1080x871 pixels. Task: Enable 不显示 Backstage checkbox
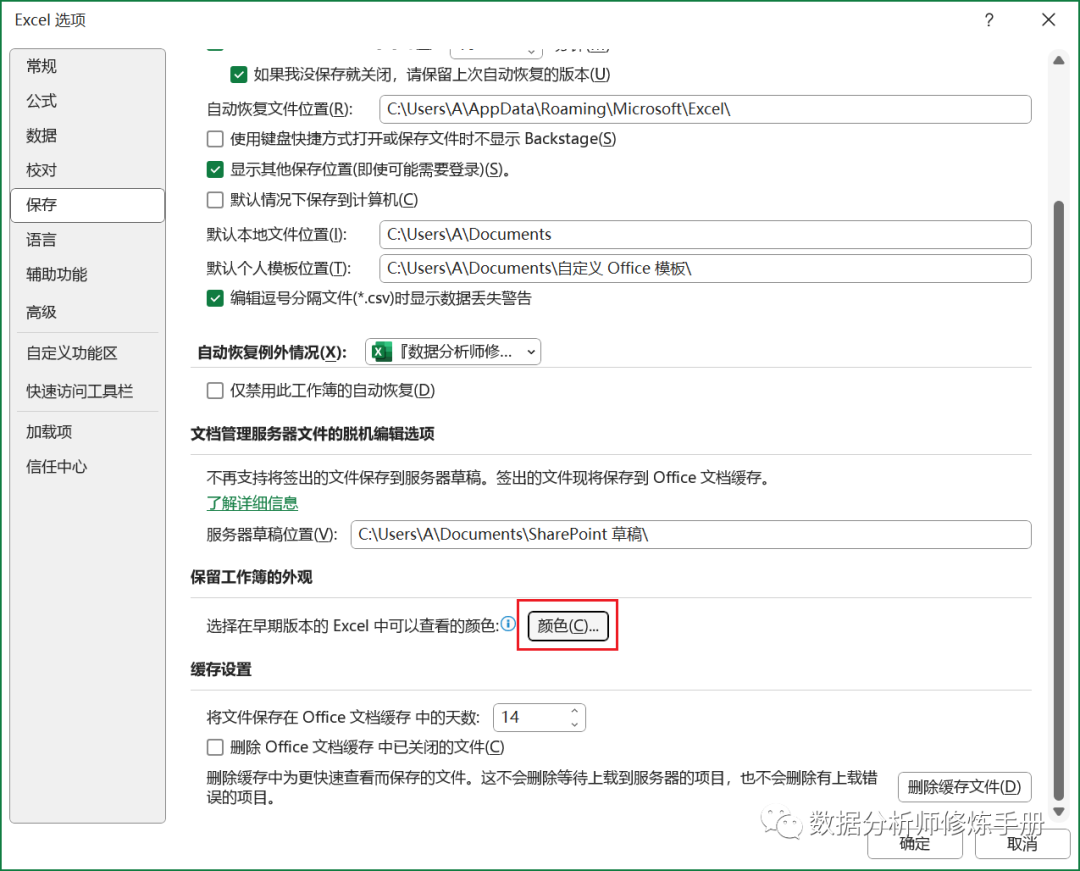(215, 139)
